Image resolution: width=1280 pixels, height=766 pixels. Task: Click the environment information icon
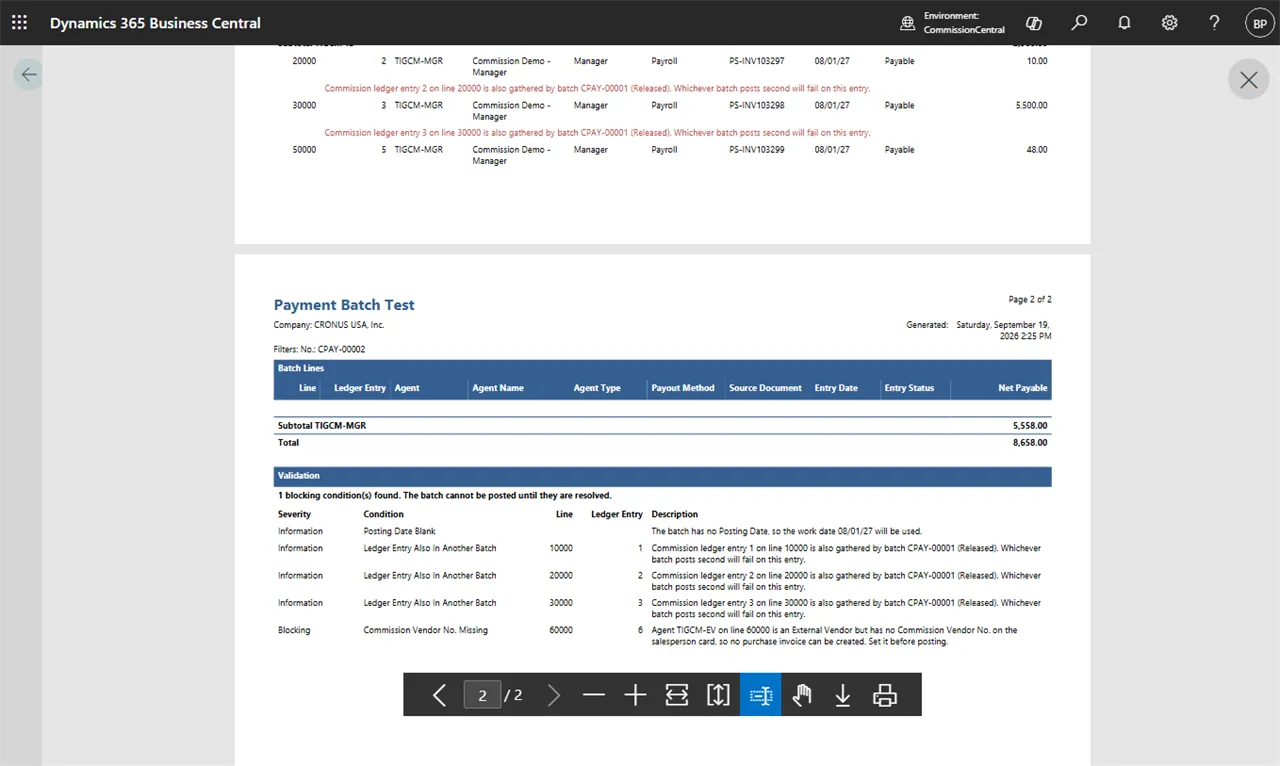[x=908, y=22]
